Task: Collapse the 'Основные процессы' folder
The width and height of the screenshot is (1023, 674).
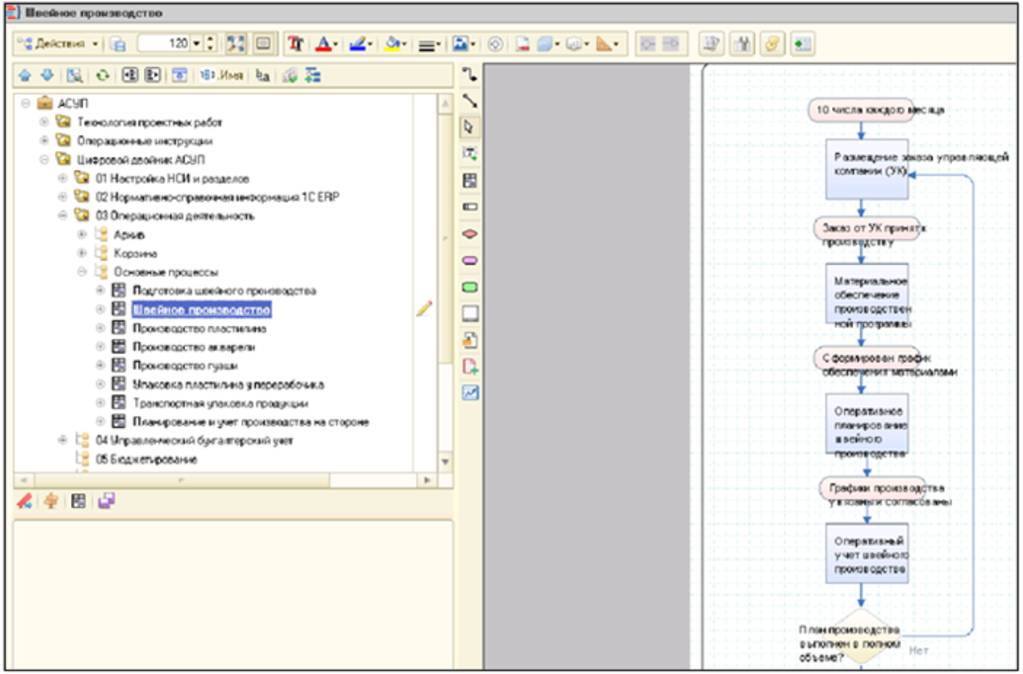Action: (x=83, y=272)
